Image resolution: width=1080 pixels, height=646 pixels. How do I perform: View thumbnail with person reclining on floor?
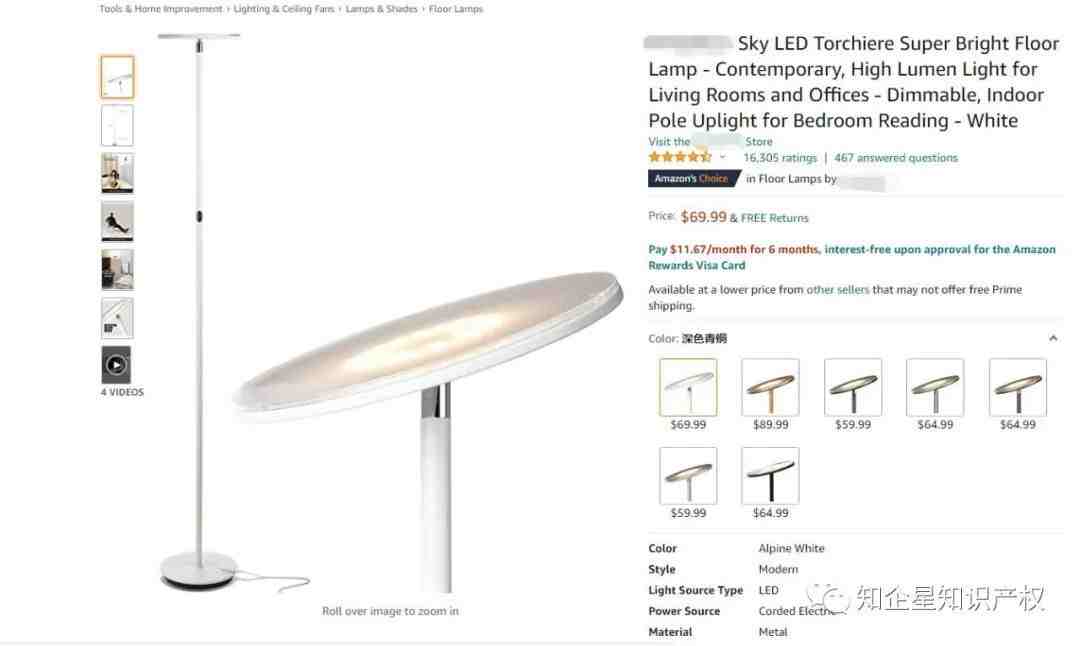pos(117,221)
